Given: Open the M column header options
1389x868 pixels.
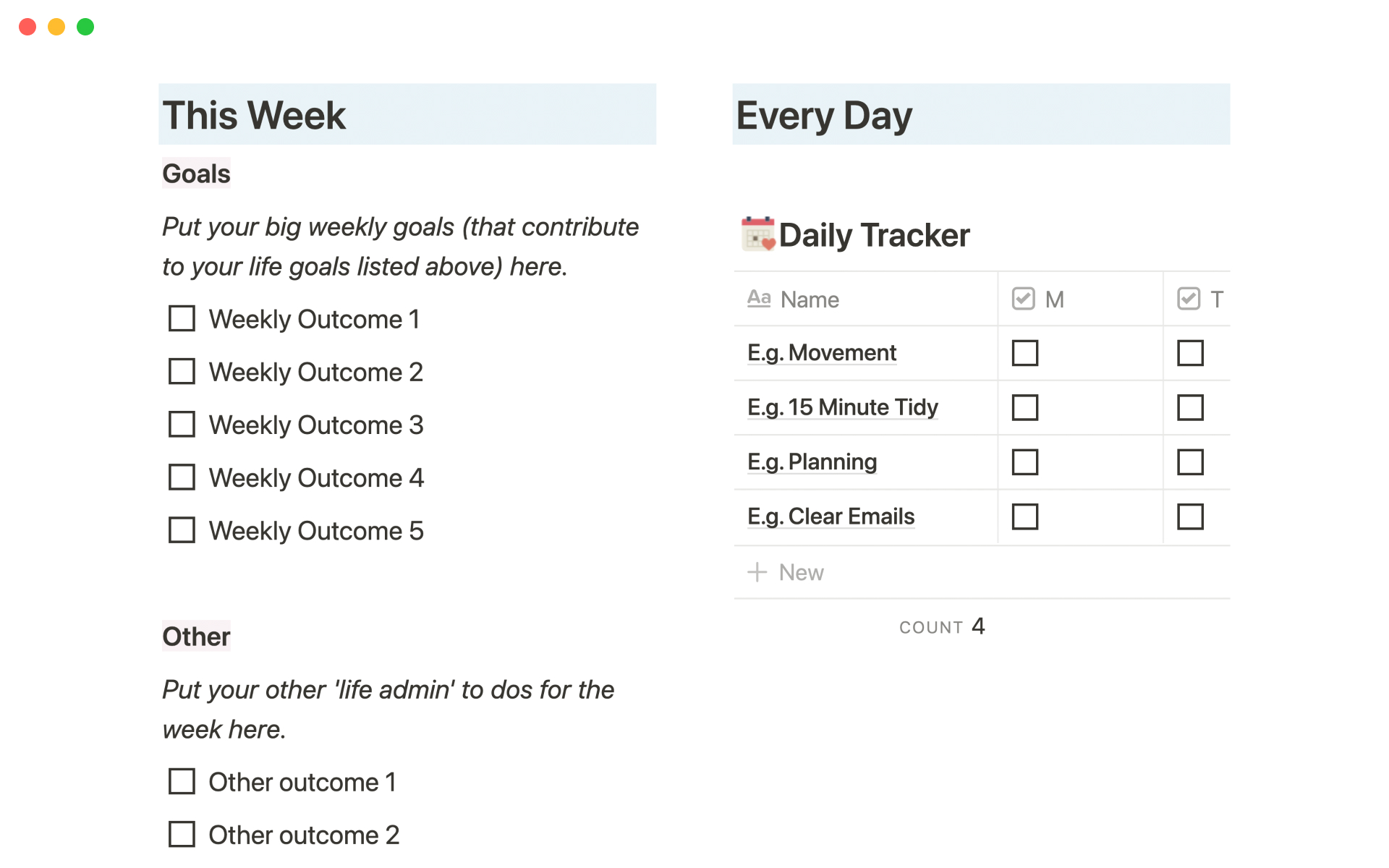Looking at the screenshot, I should point(1054,299).
